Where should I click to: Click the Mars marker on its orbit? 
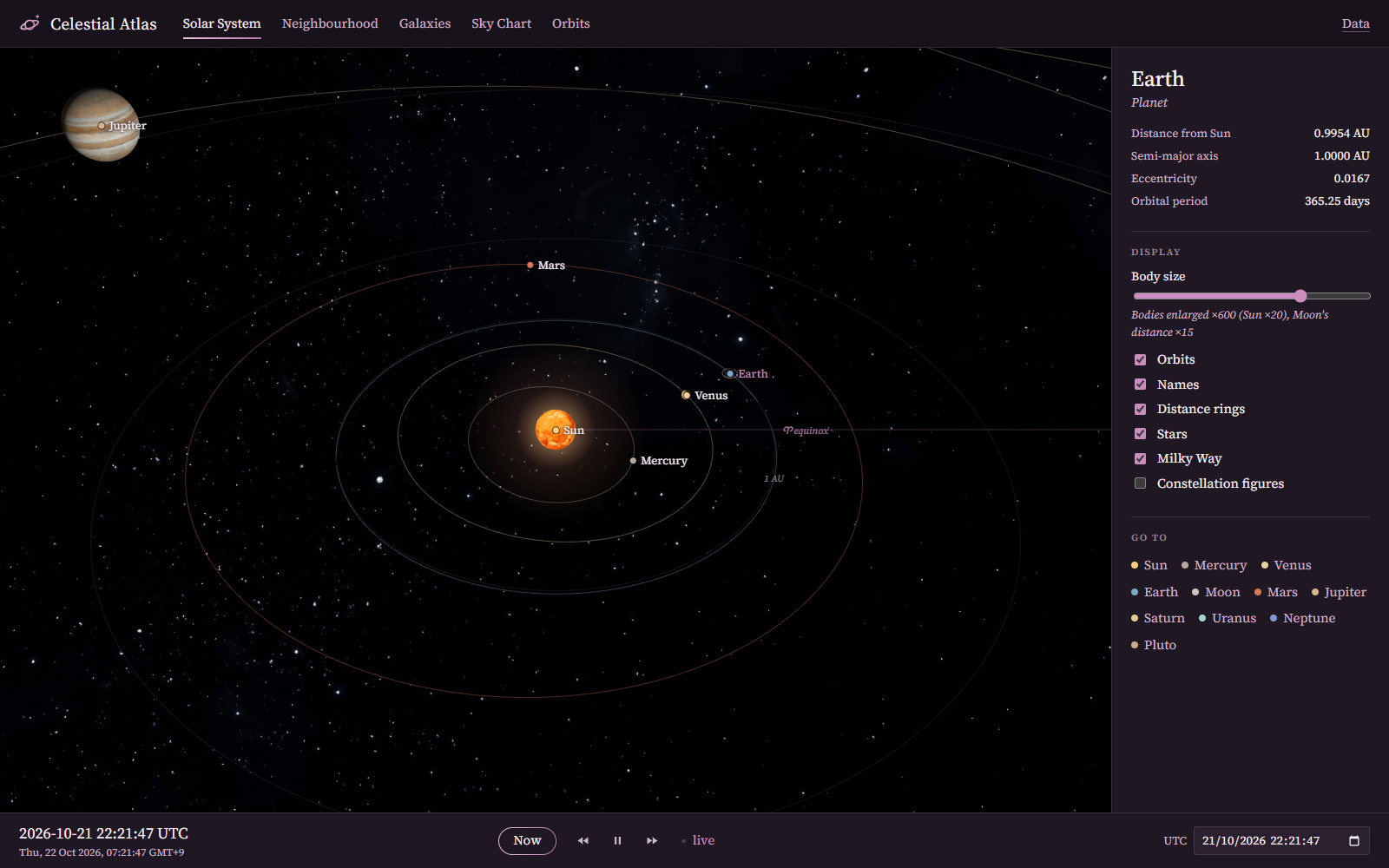pyautogui.click(x=530, y=265)
